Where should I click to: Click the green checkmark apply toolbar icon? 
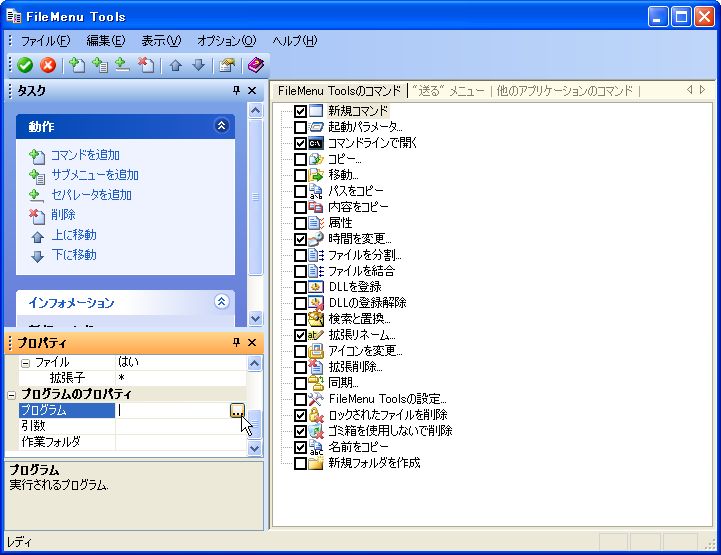point(25,65)
